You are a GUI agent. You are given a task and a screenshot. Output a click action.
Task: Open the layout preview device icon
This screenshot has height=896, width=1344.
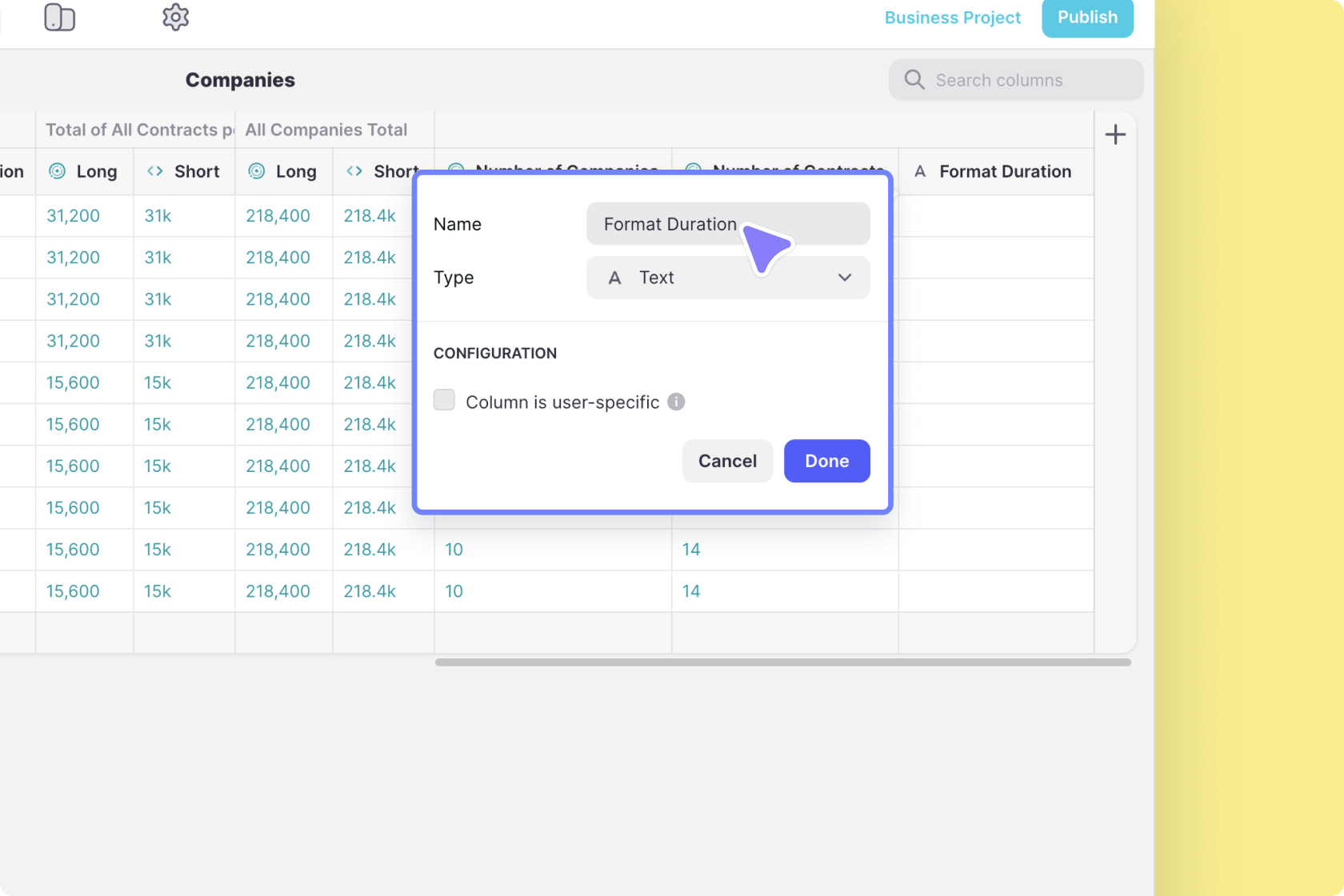tap(59, 18)
